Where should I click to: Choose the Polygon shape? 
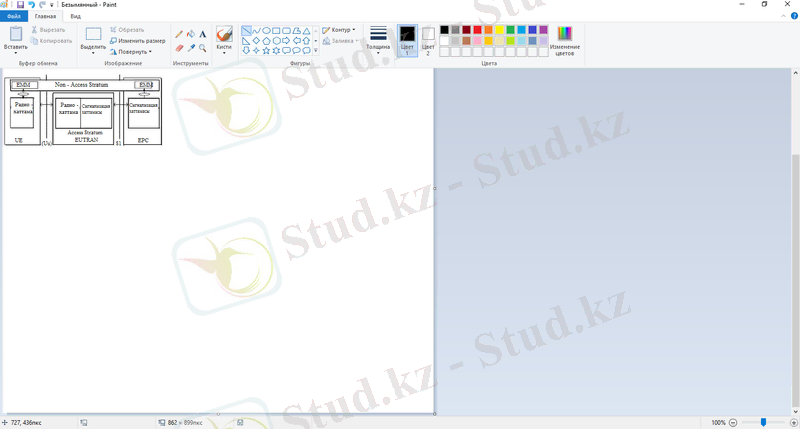coord(296,31)
